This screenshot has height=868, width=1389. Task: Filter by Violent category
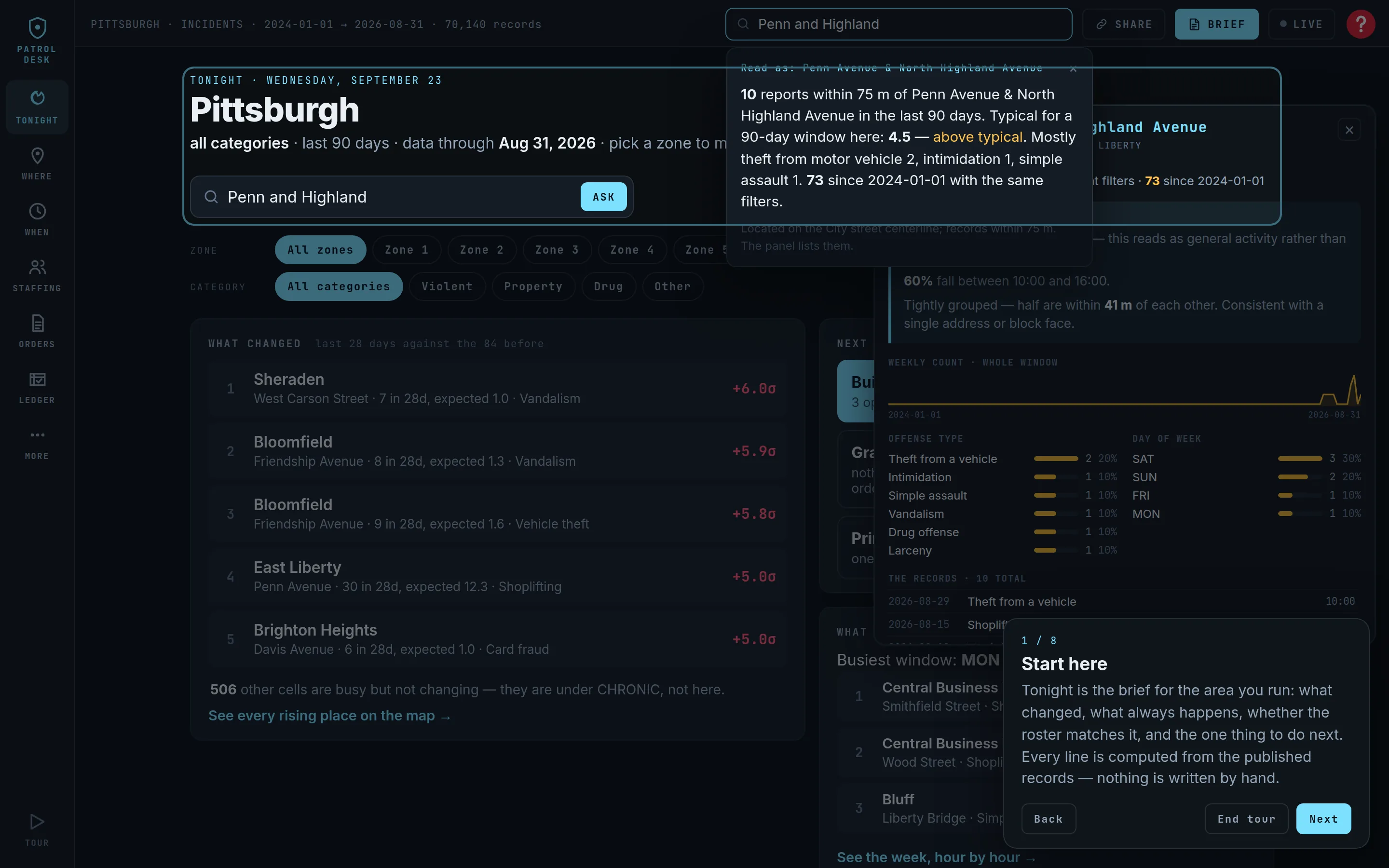[447, 286]
